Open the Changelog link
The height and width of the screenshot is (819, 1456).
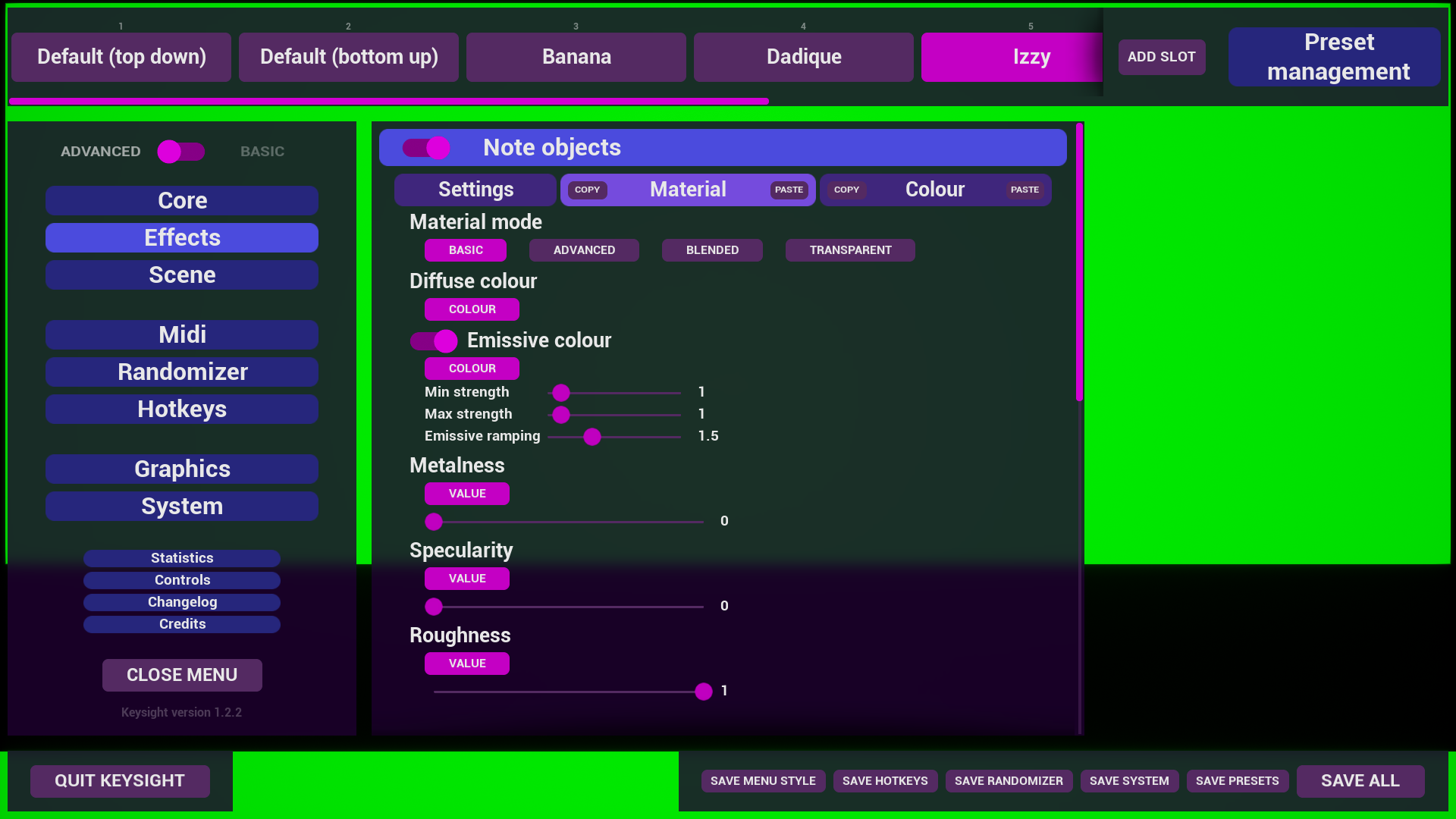point(182,602)
